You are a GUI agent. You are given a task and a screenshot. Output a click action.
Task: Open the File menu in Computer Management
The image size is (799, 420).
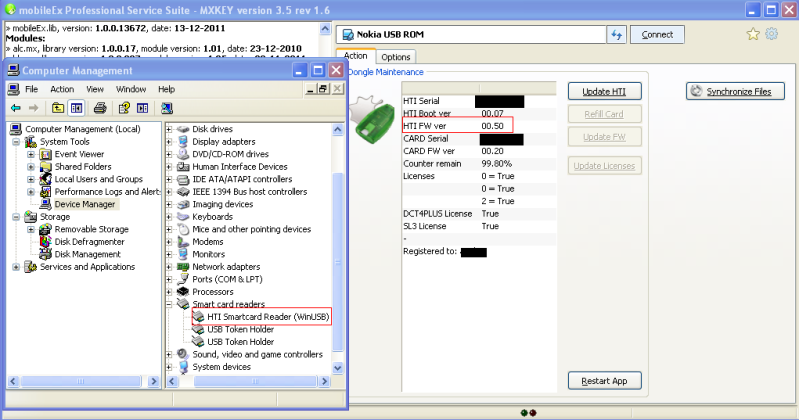click(x=32, y=89)
